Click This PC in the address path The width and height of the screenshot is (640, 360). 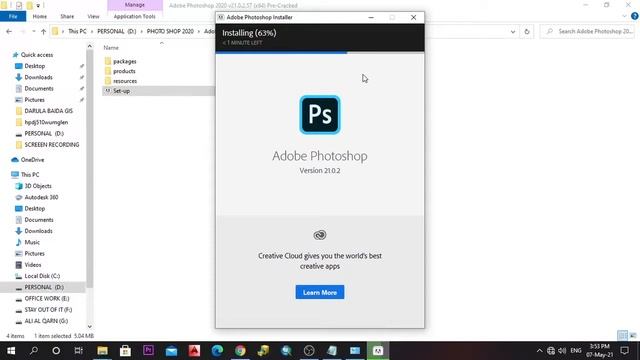[77, 31]
